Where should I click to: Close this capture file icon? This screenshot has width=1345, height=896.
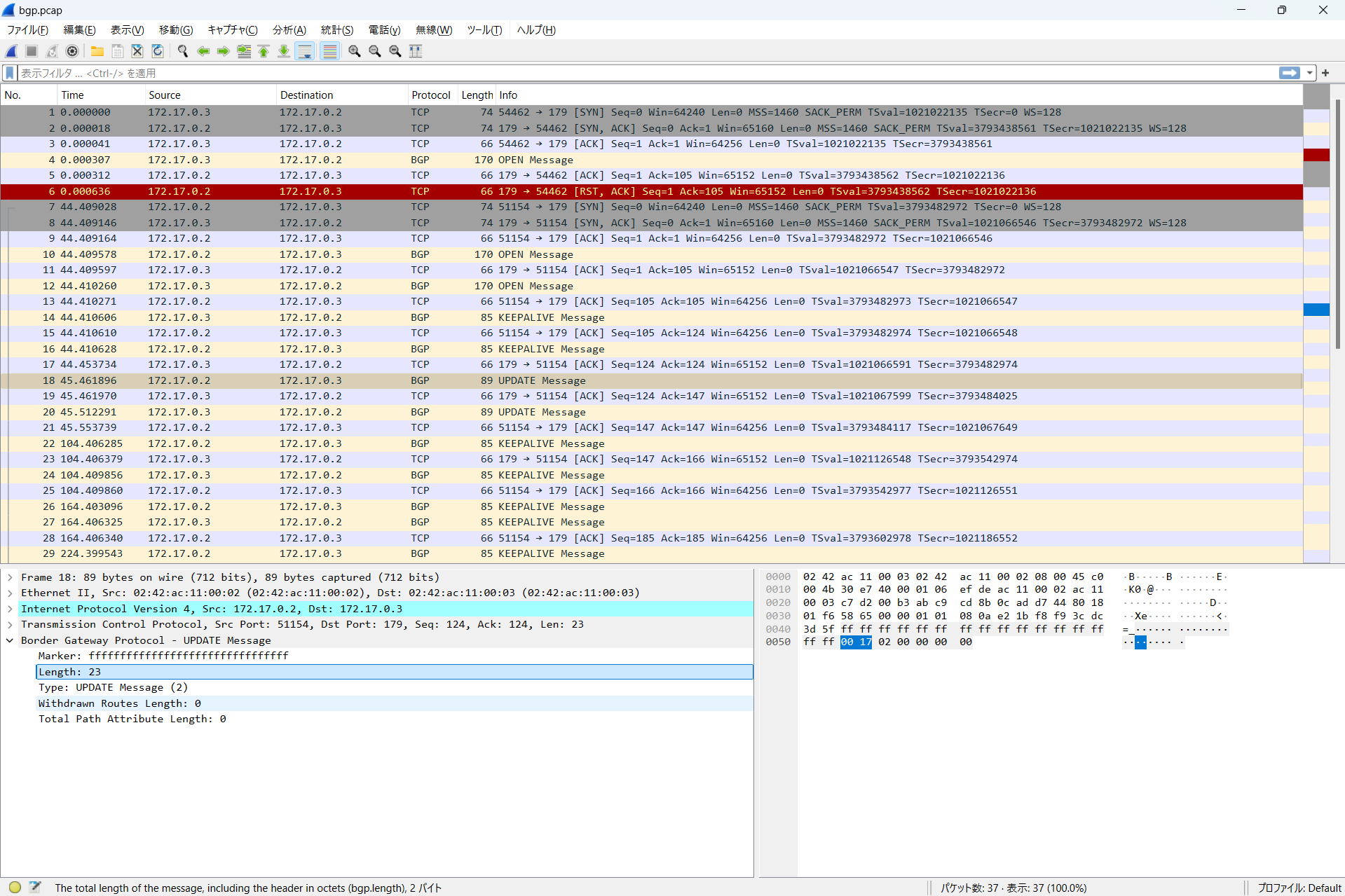pyautogui.click(x=137, y=51)
